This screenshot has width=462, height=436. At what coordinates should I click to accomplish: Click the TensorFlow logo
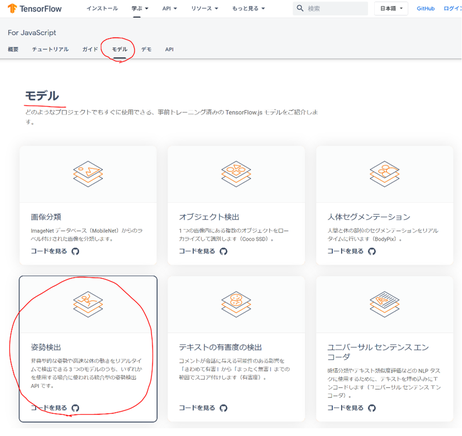[35, 9]
